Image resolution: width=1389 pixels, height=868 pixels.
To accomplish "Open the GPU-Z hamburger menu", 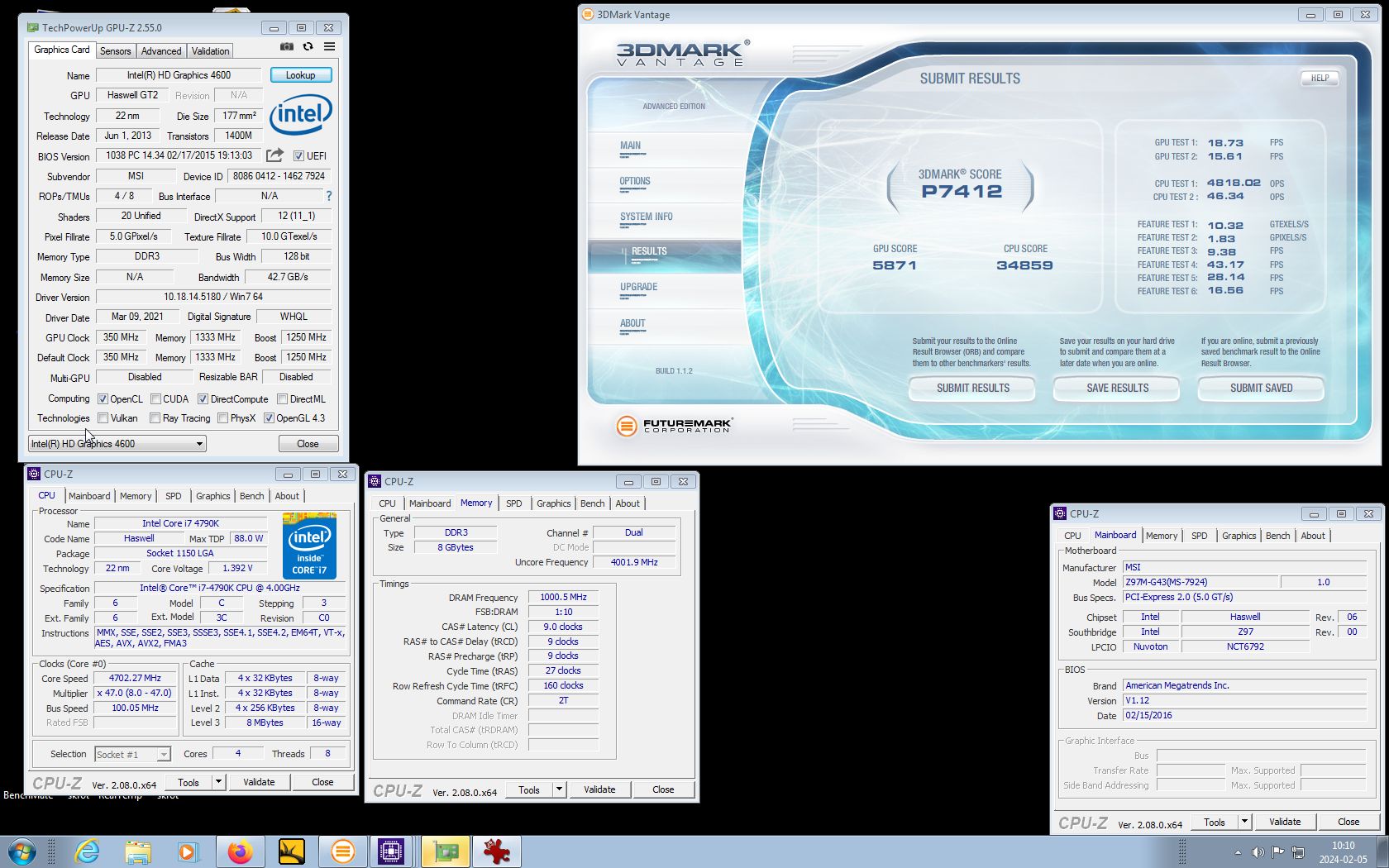I will click(329, 47).
